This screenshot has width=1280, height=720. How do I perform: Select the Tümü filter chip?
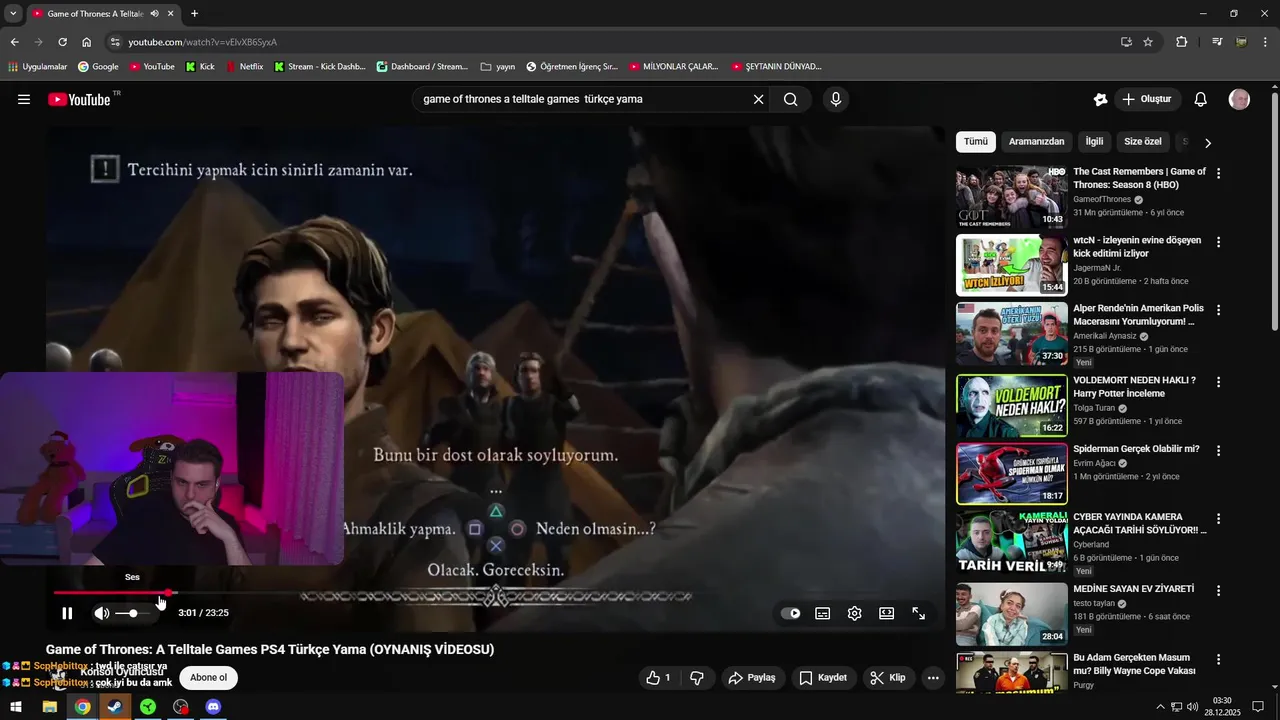(x=975, y=142)
